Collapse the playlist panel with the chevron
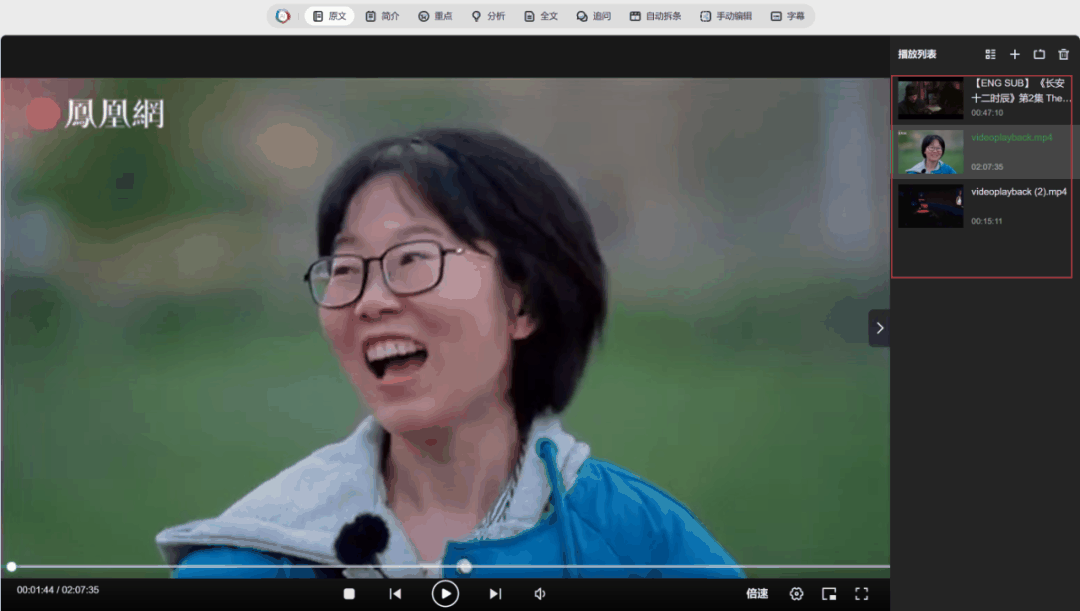1080x611 pixels. 879,328
